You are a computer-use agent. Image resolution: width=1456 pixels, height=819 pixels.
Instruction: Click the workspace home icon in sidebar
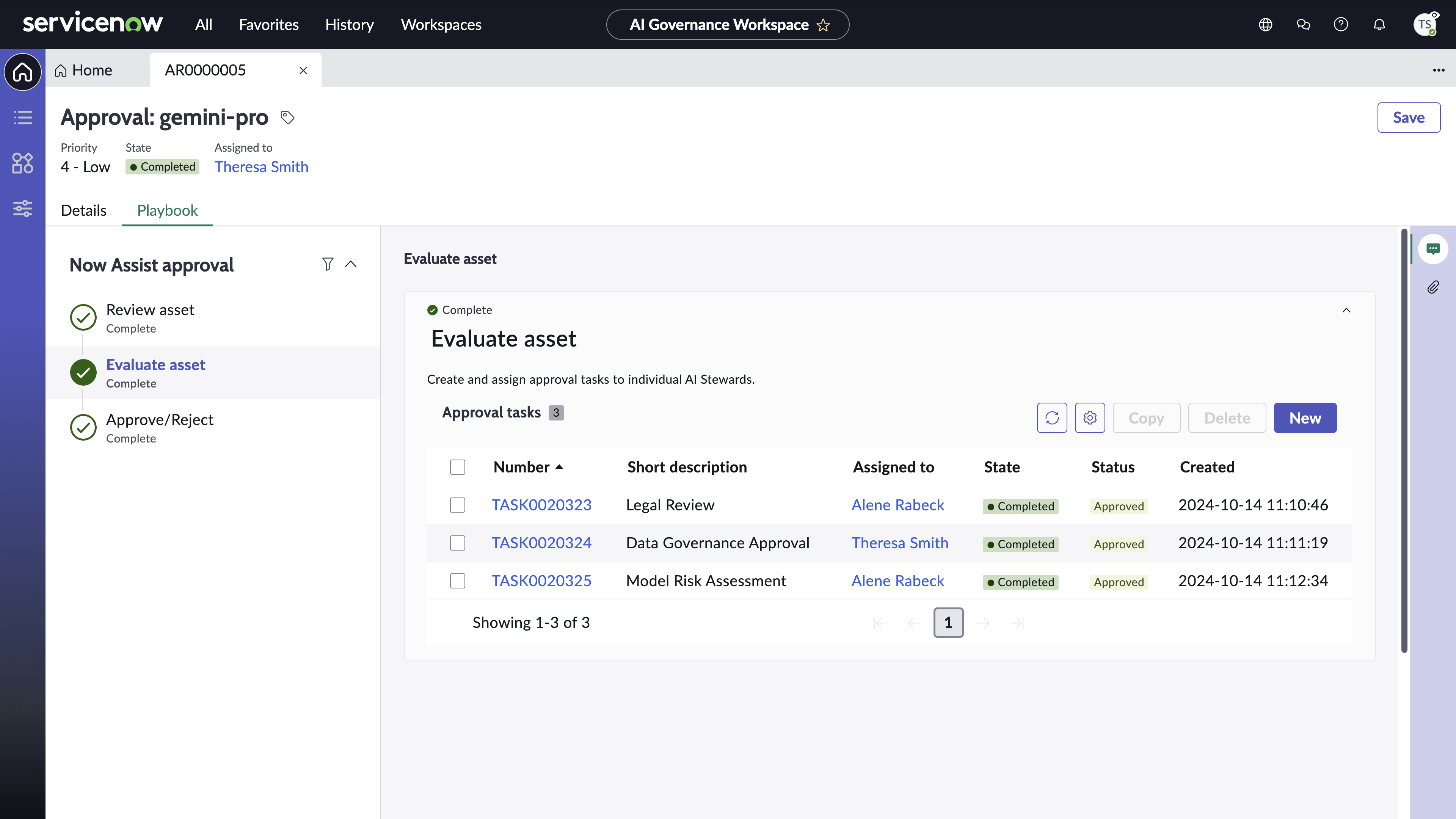coord(23,72)
